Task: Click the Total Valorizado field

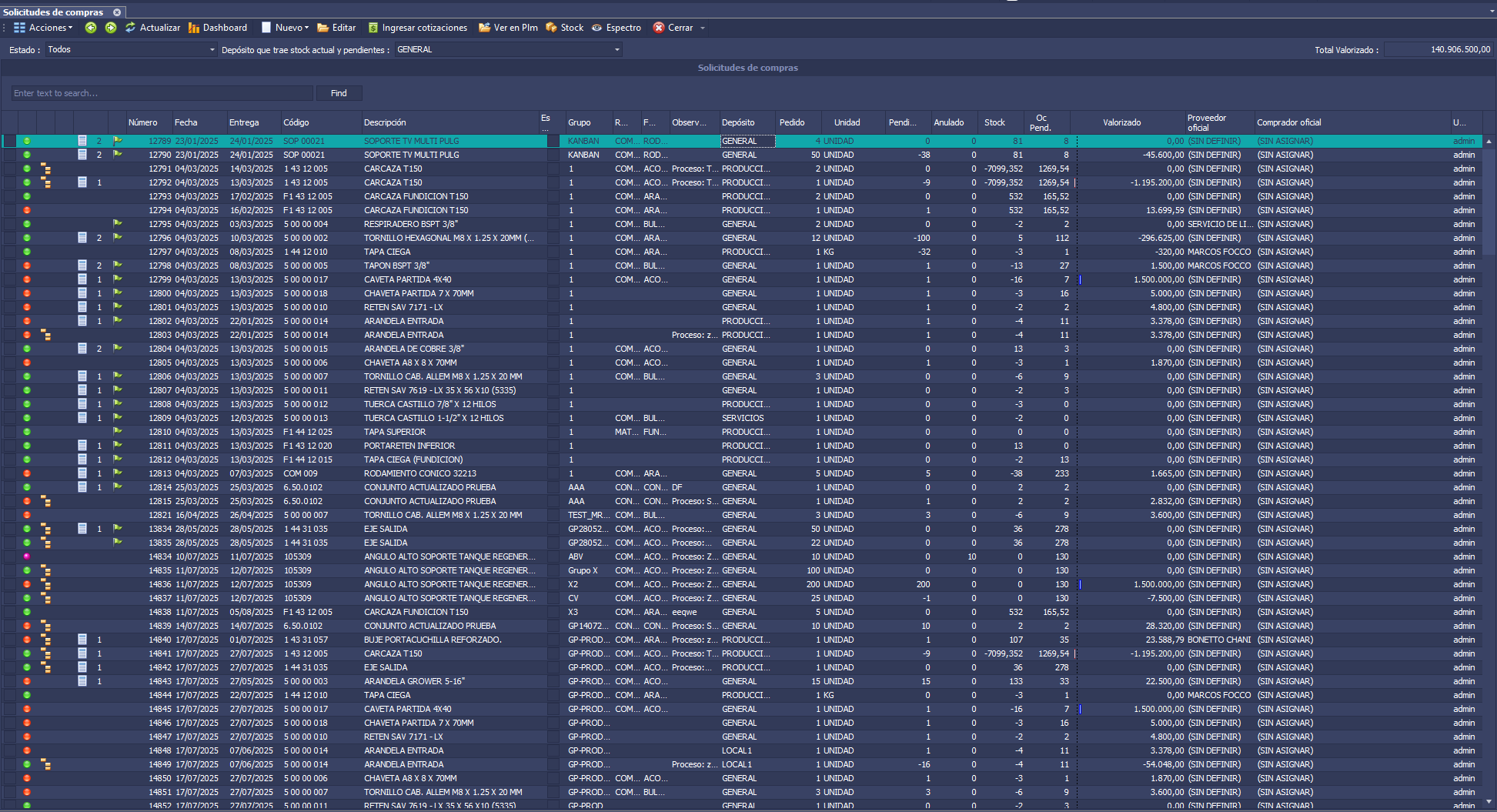Action: point(1439,49)
